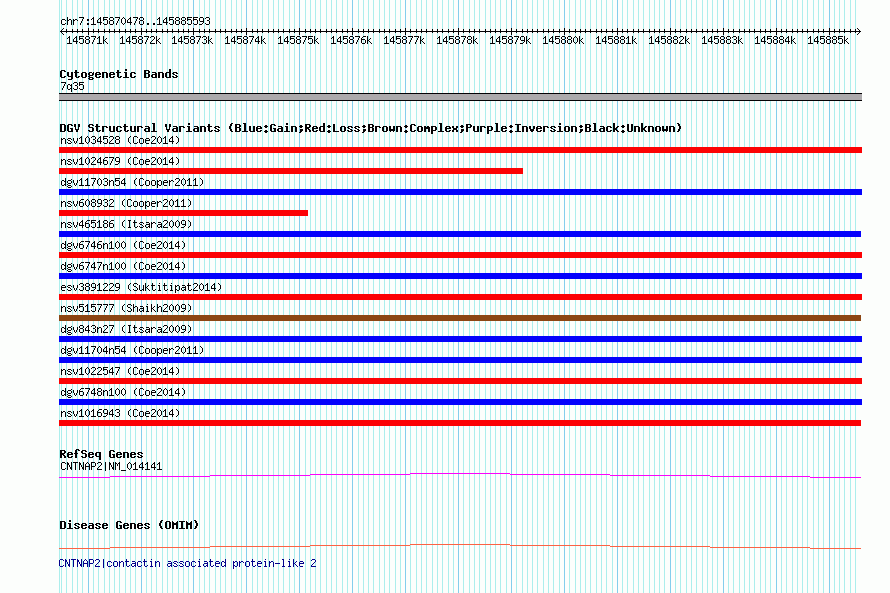Click the 145880k ruler tick label
This screenshot has height=593, width=890.
(x=562, y=40)
